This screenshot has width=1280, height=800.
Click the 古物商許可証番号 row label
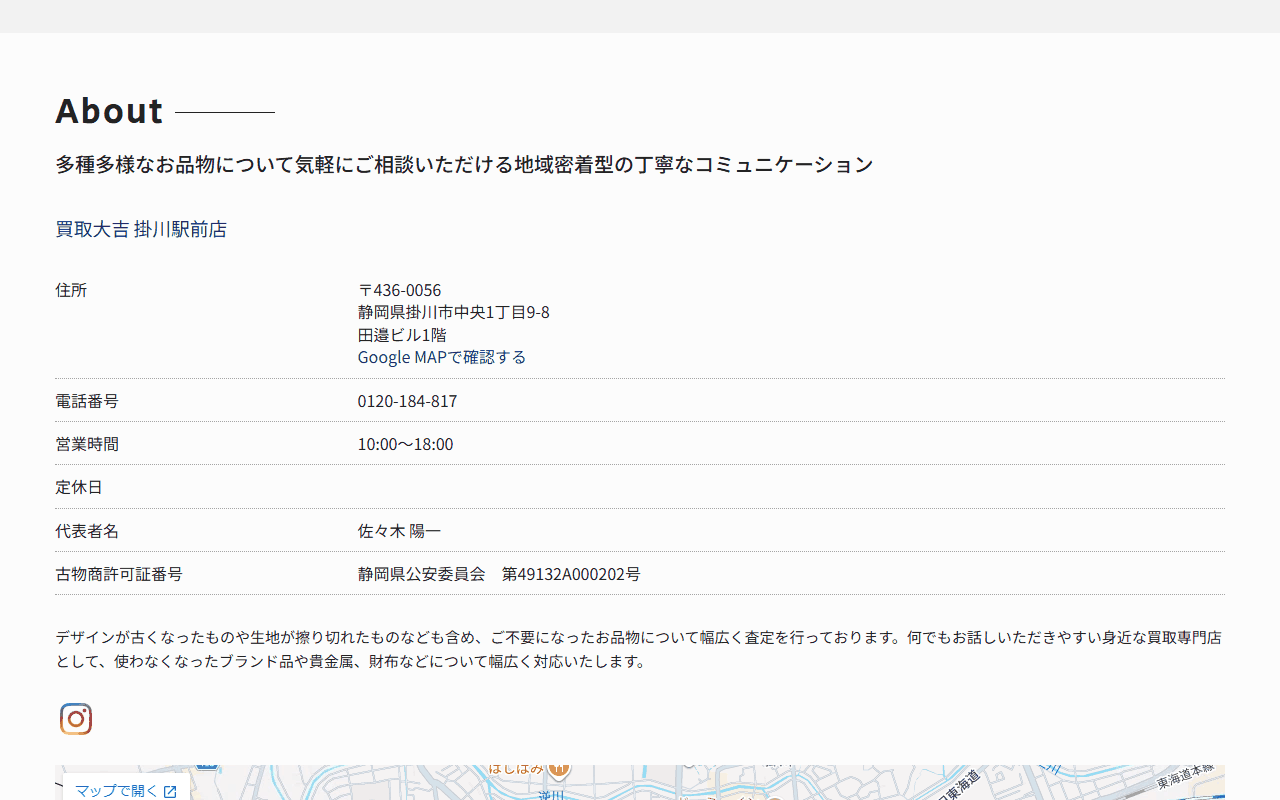(x=119, y=574)
